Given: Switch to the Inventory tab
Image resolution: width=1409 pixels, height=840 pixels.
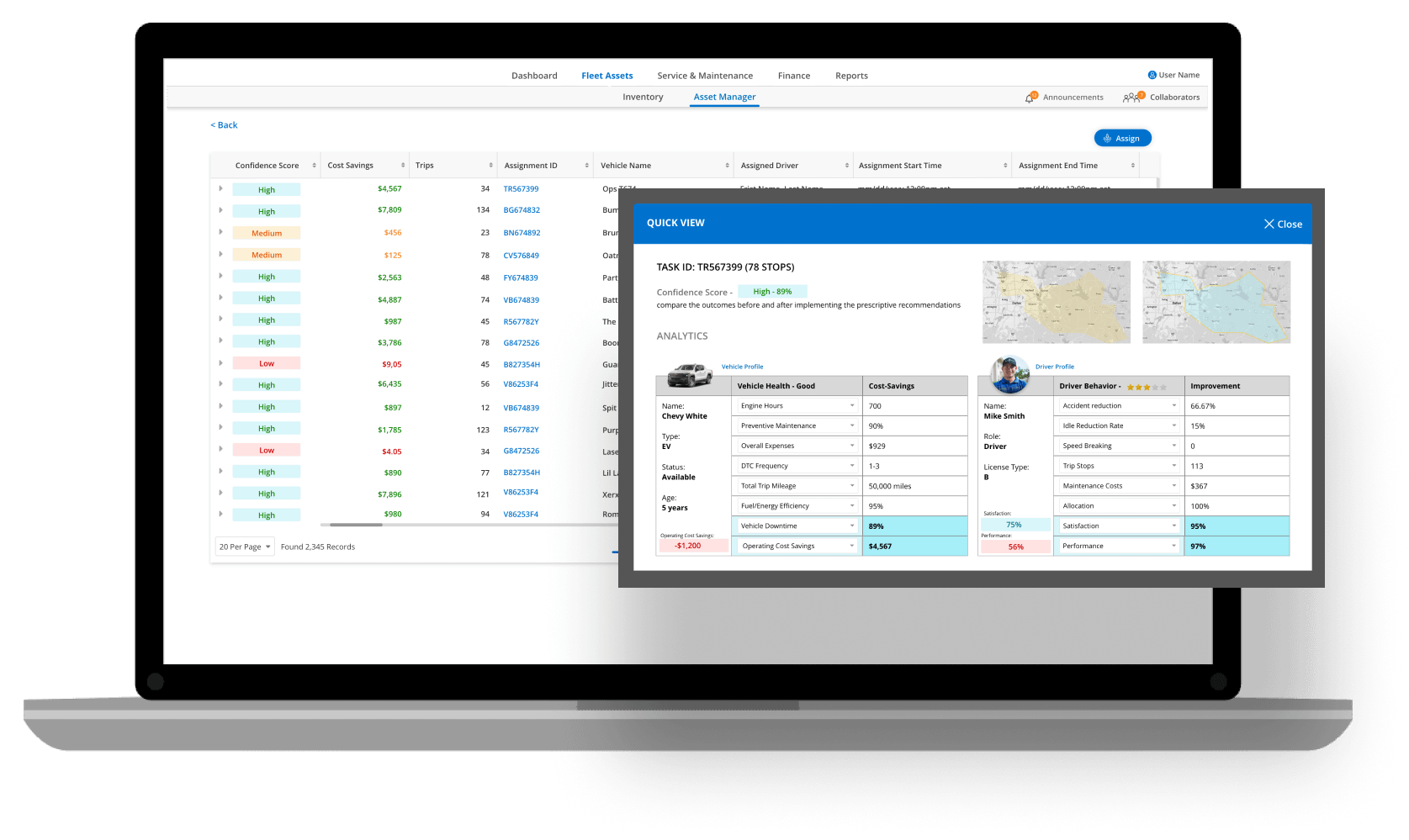Looking at the screenshot, I should [x=643, y=98].
